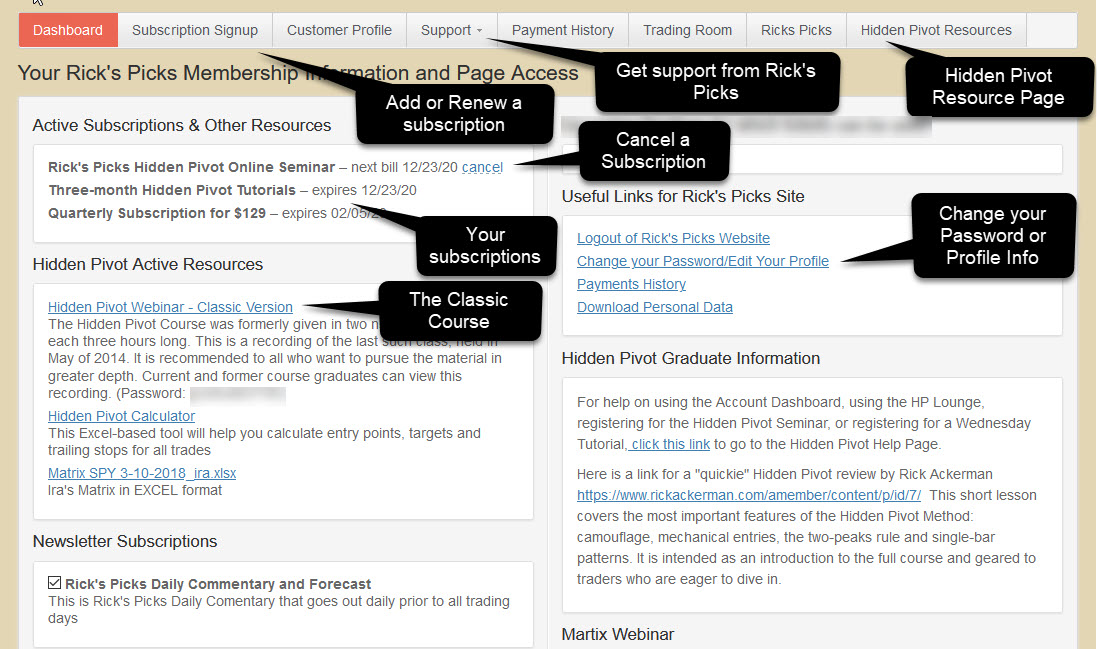This screenshot has height=649, width=1097.
Task: Open the Trading Room tab
Action: [688, 30]
